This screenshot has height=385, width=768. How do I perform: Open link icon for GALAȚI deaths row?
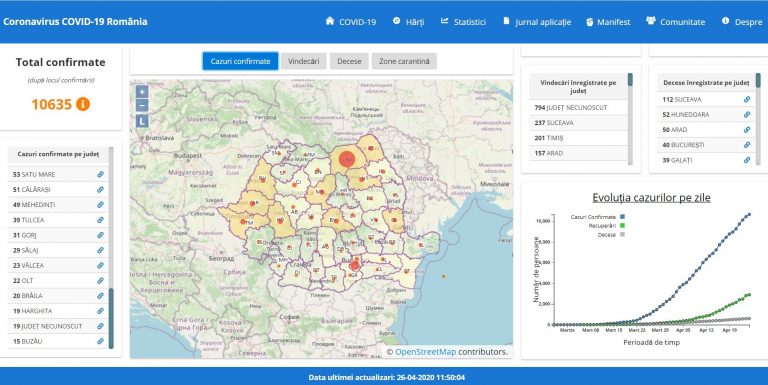[x=746, y=160]
